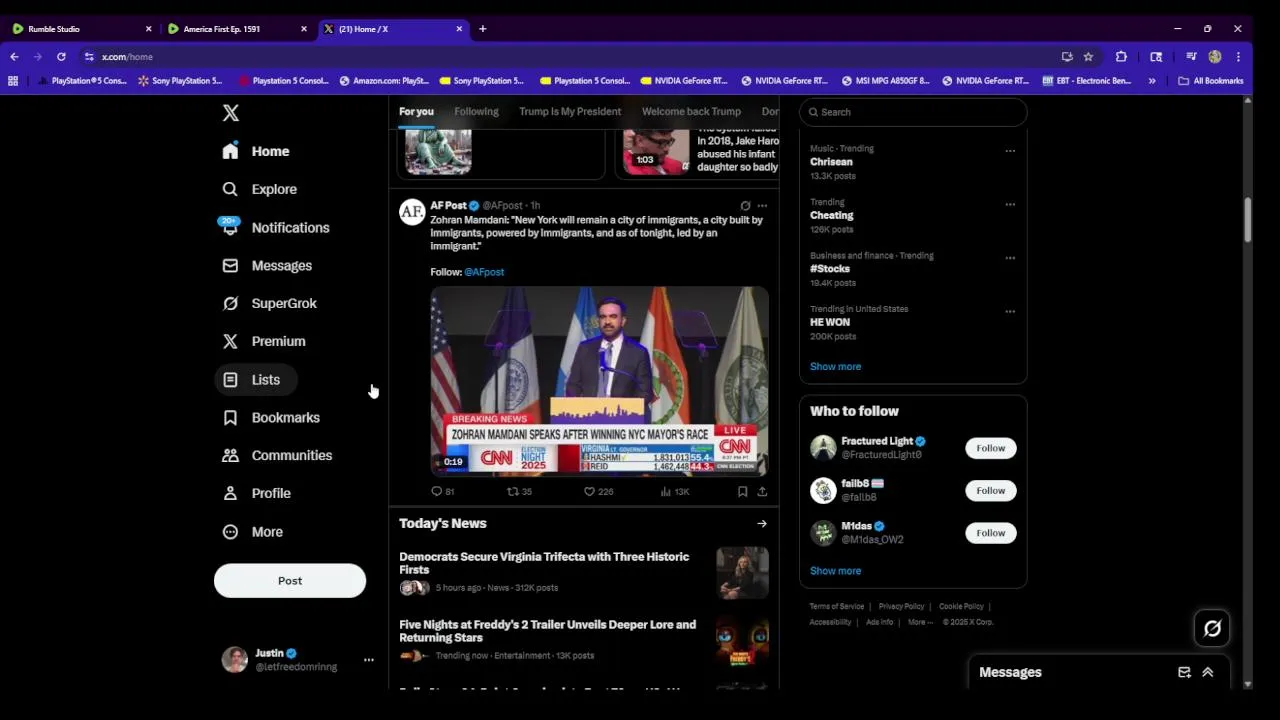Image resolution: width=1280 pixels, height=720 pixels.
Task: Expand the Messages drawer
Action: [x=1207, y=672]
